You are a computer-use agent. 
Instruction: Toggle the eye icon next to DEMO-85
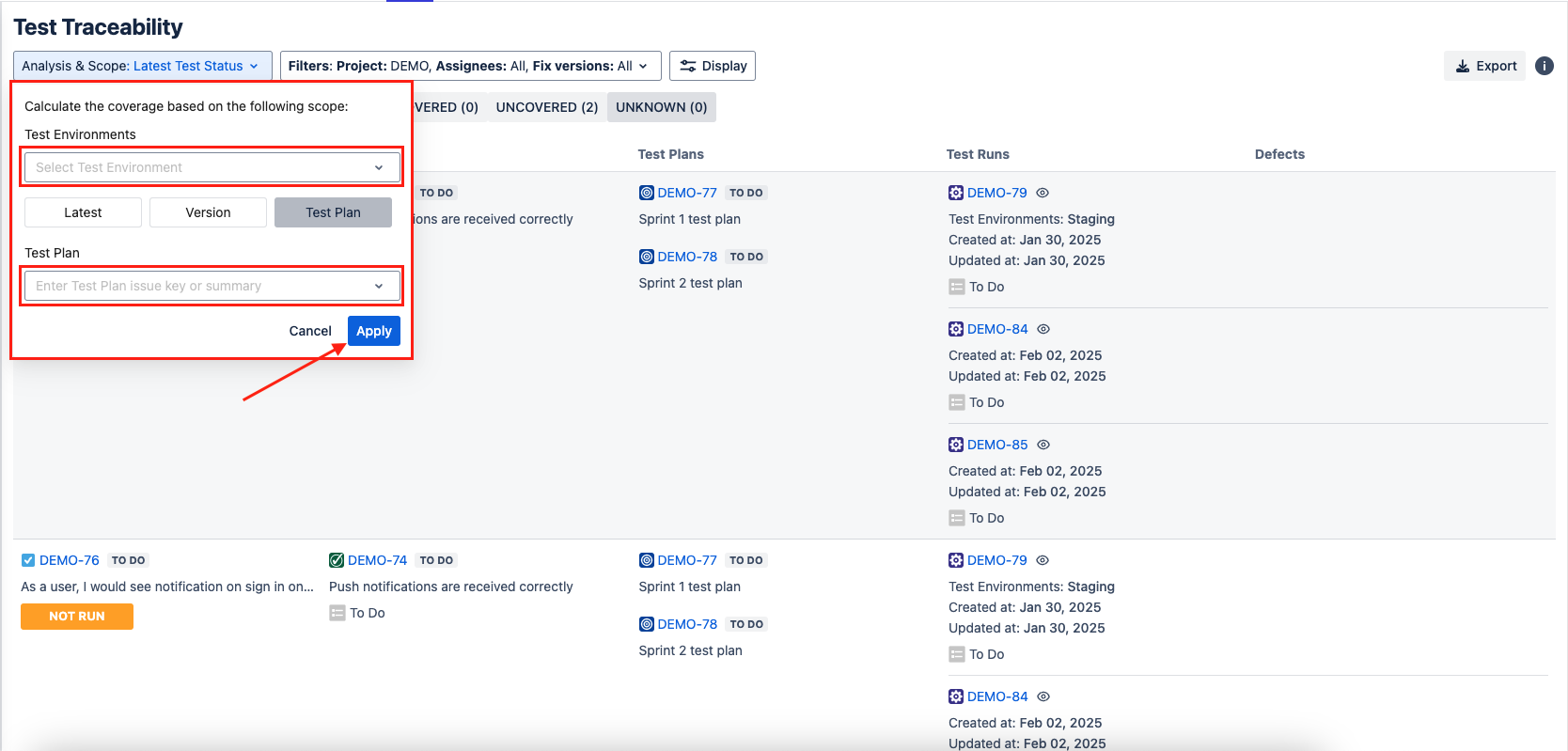pos(1043,445)
